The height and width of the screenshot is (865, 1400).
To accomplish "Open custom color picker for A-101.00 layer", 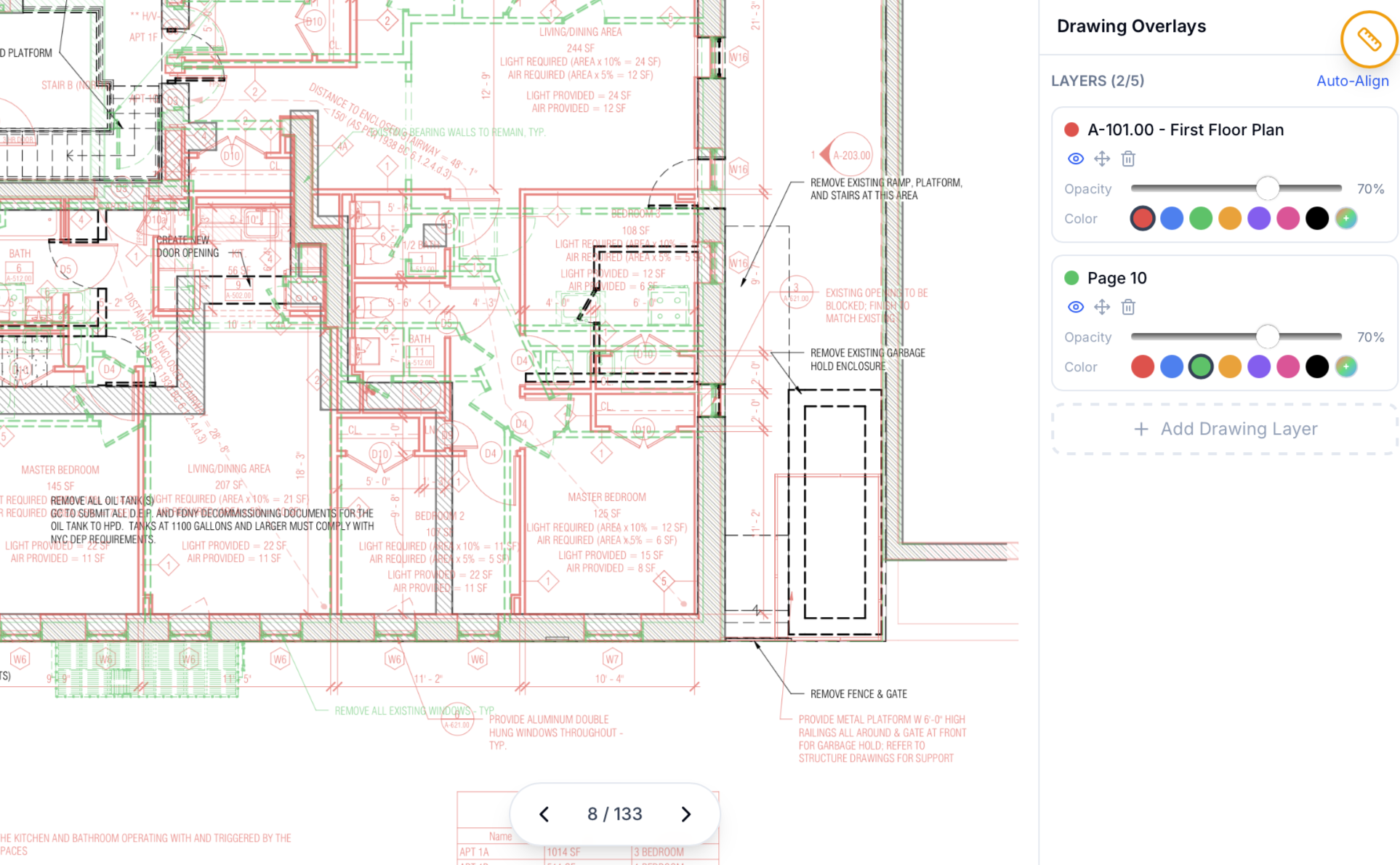I will coord(1346,218).
